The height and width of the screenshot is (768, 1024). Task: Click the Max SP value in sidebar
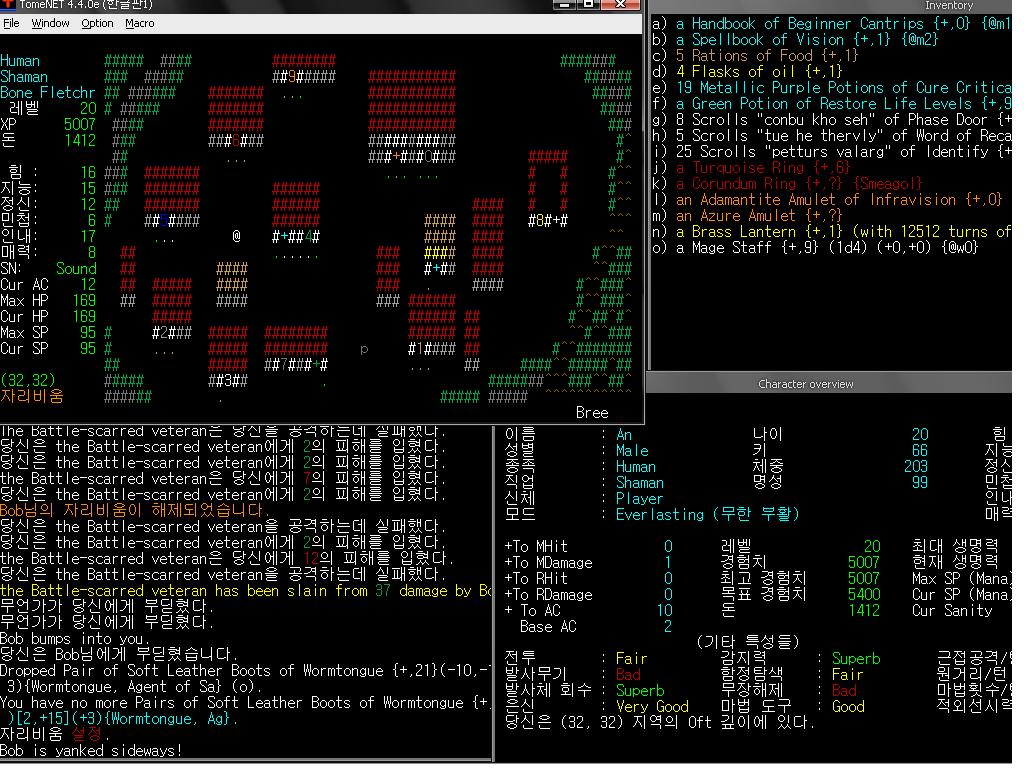coord(88,332)
